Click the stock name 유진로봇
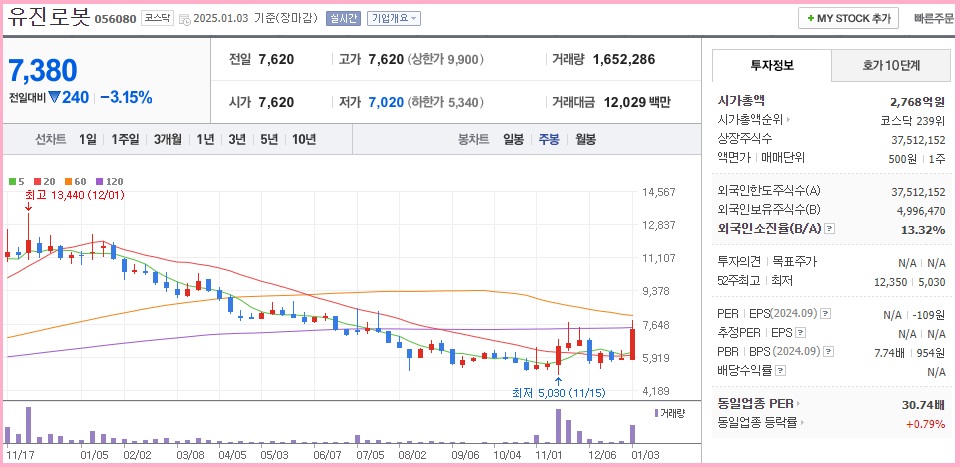The width and height of the screenshot is (960, 467). [x=49, y=18]
